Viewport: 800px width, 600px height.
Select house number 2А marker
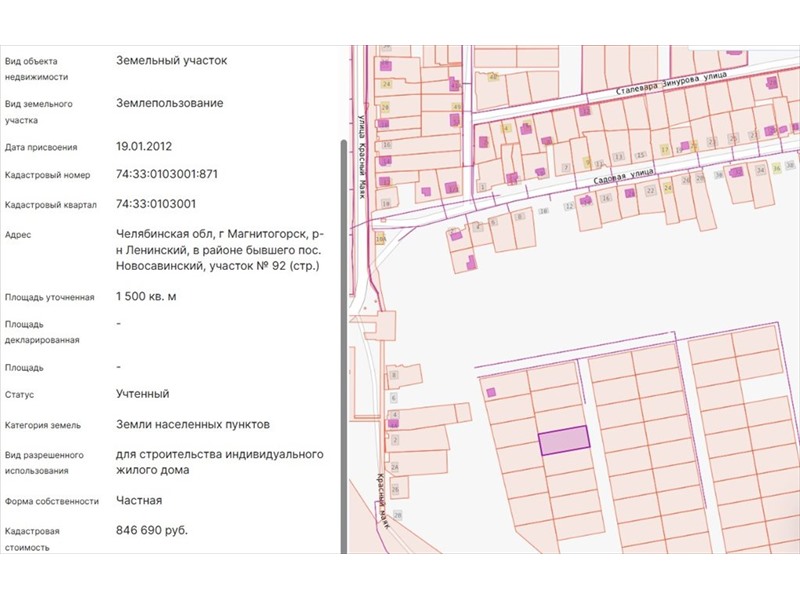395,467
